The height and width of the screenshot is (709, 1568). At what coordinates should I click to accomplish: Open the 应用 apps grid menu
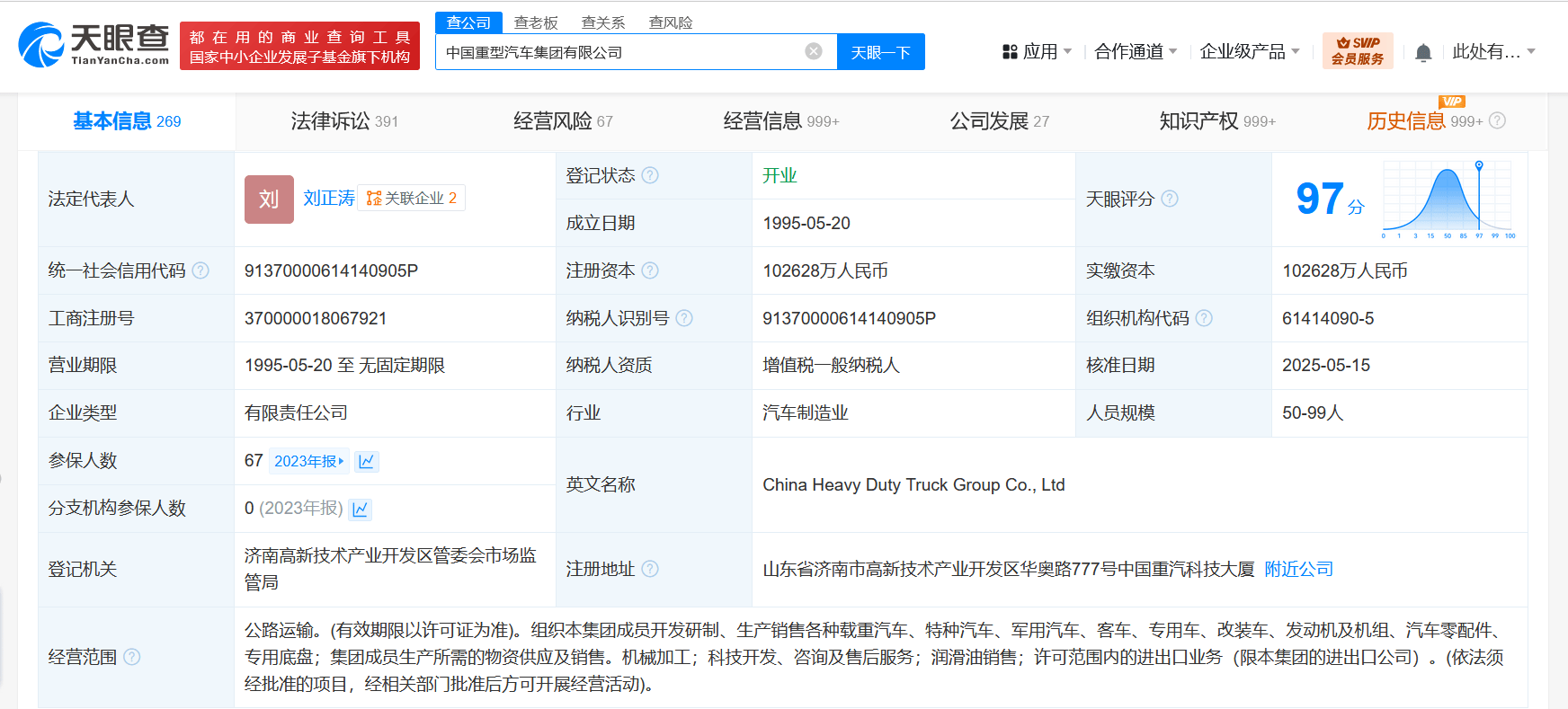[1037, 51]
